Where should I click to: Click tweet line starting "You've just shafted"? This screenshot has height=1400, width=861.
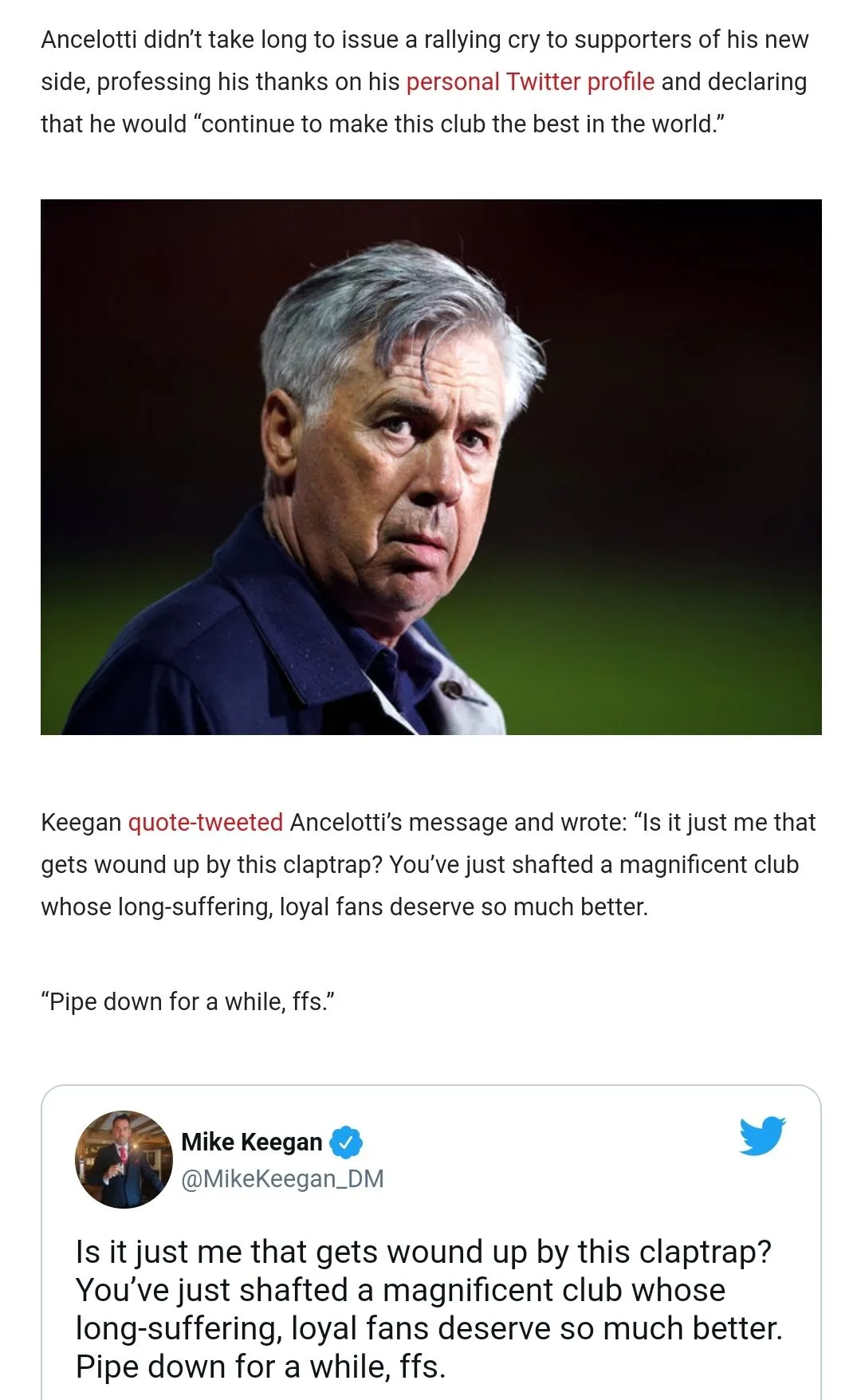point(400,1291)
